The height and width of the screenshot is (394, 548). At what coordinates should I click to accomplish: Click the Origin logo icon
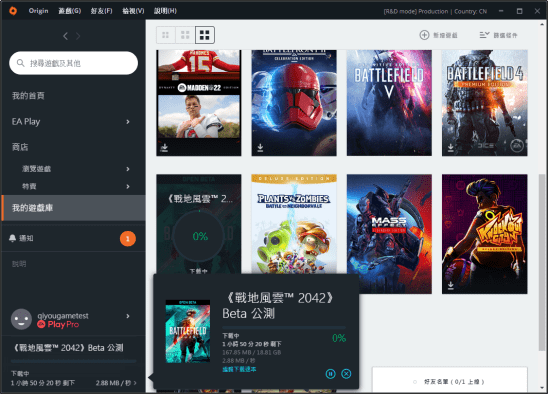[x=13, y=11]
